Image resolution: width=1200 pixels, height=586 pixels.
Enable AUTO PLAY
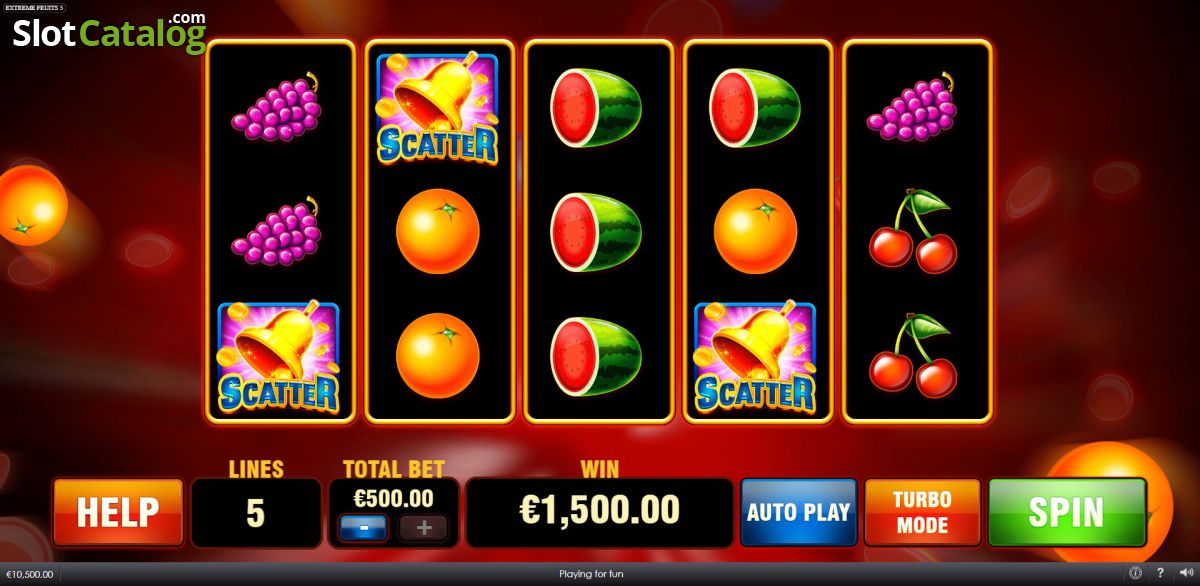799,512
